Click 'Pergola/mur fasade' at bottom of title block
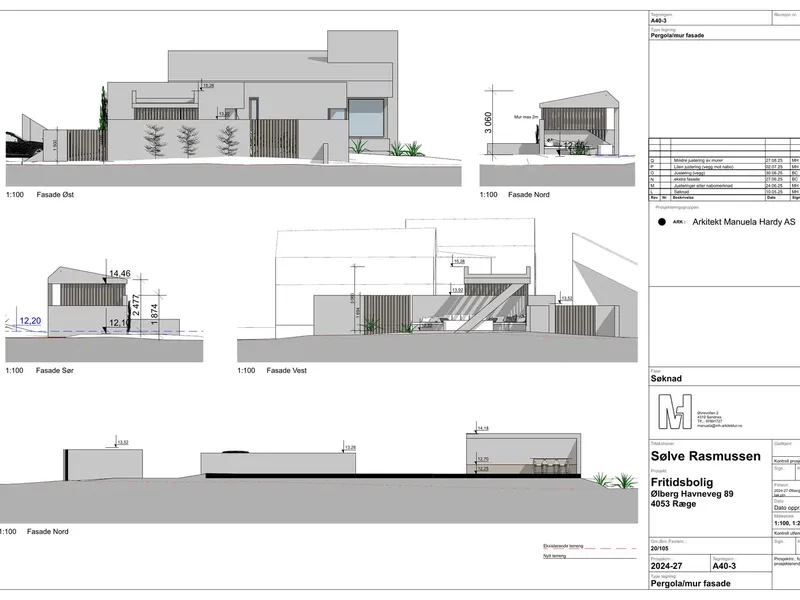The image size is (800, 600). pos(690,583)
